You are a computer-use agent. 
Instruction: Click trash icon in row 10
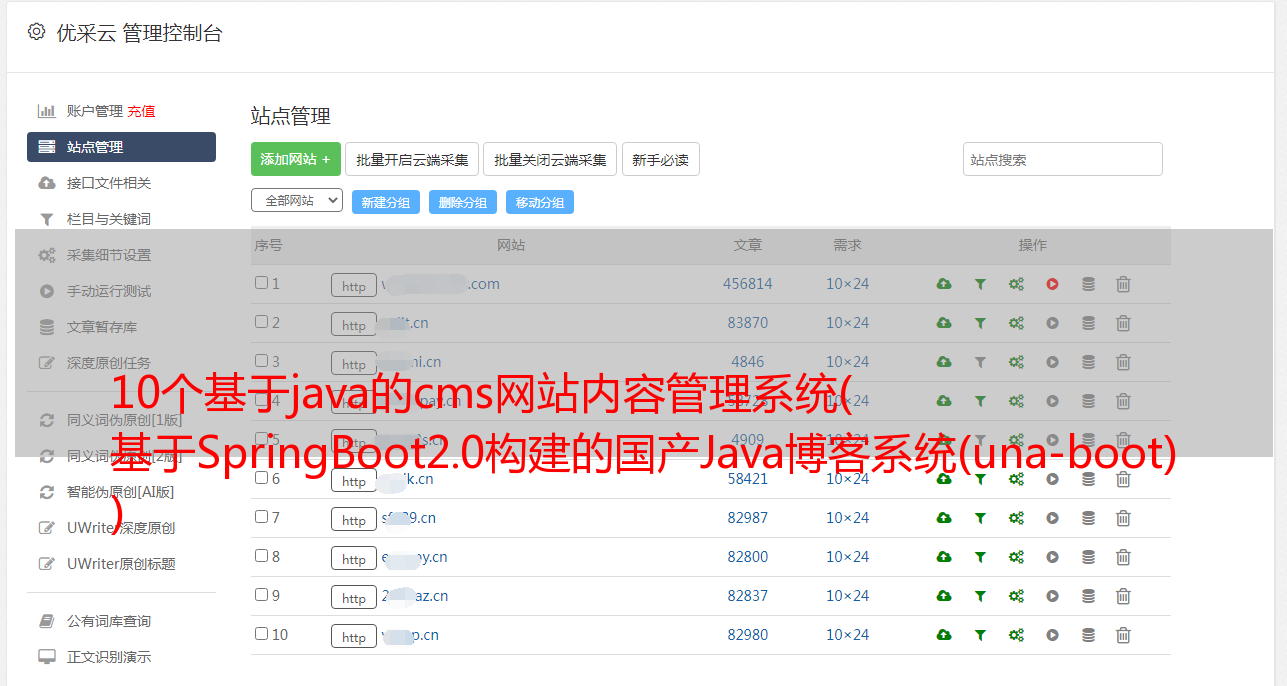click(1123, 635)
